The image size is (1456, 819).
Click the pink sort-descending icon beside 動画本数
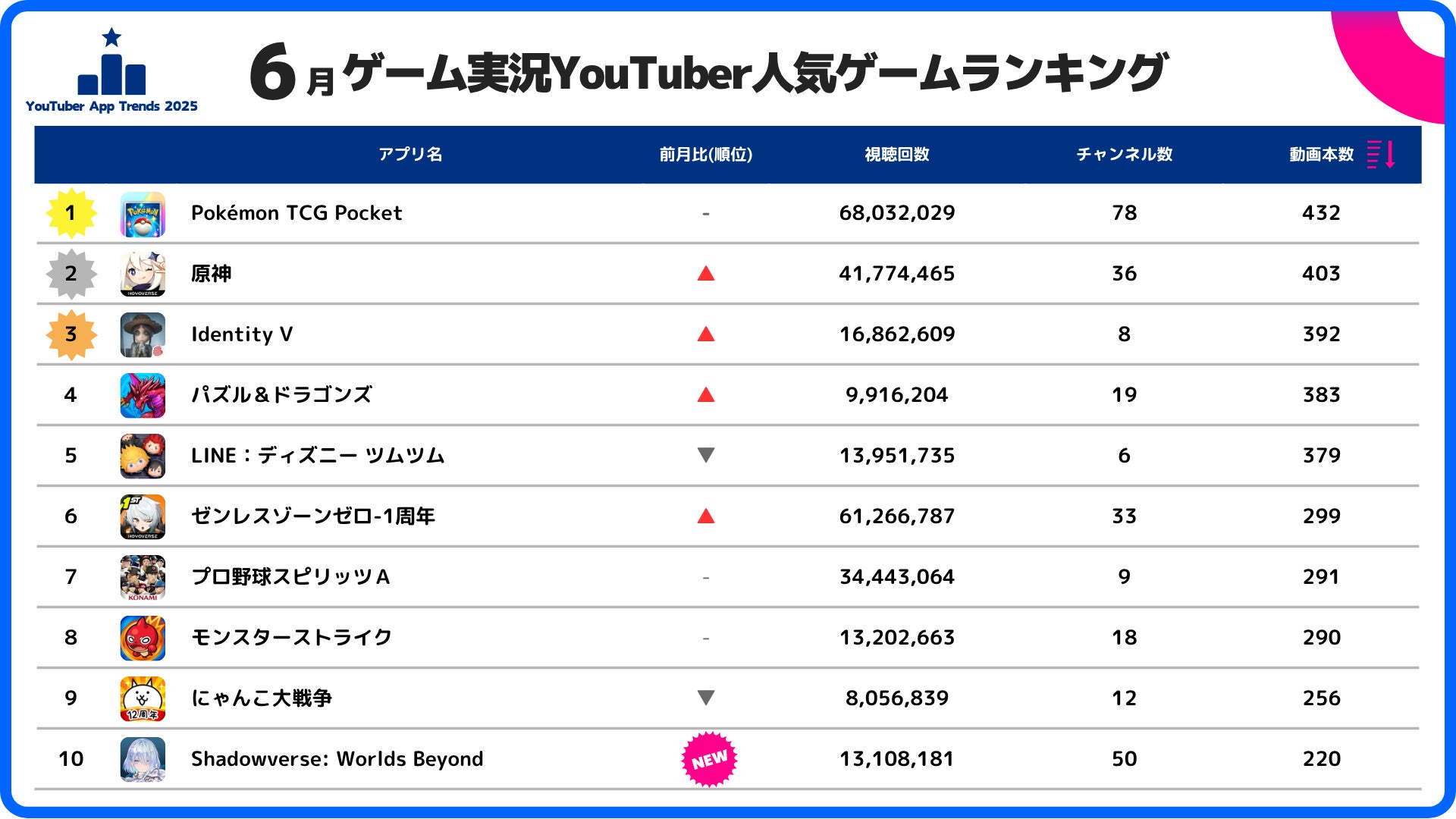(x=1381, y=154)
